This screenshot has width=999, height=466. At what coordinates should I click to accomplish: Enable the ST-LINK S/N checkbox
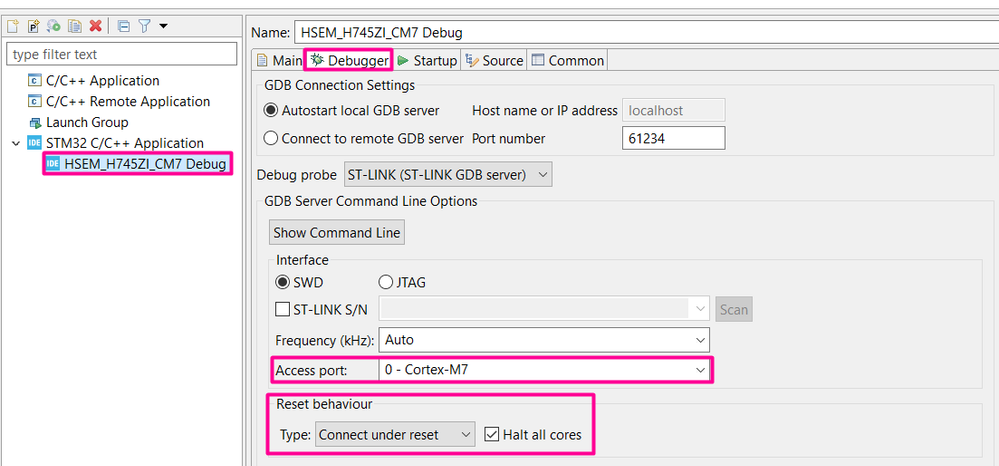pyautogui.click(x=283, y=310)
